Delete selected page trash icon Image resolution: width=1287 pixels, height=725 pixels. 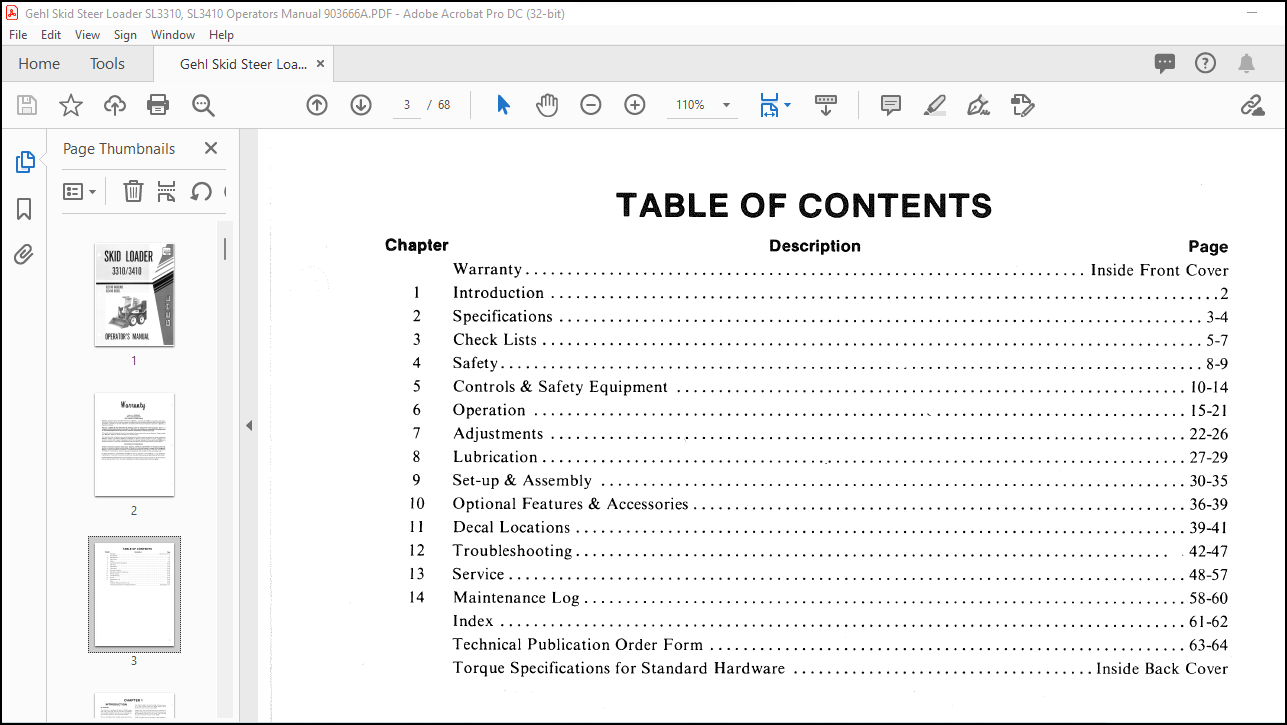[133, 191]
